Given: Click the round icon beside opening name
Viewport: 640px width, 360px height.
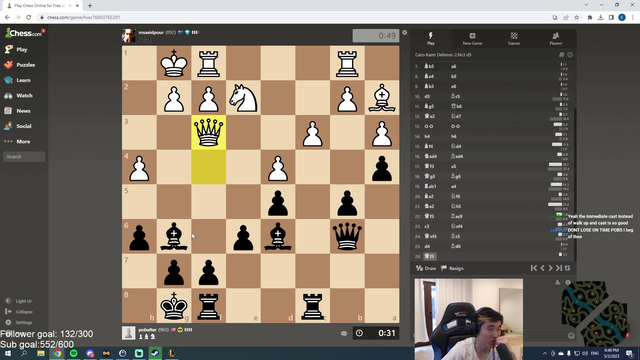Looking at the screenshot, I should [x=570, y=55].
